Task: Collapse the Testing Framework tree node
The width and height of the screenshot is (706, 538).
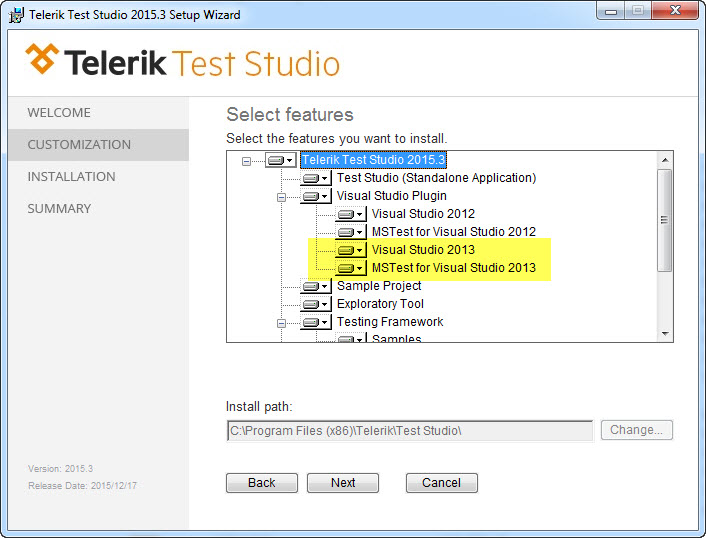Action: click(x=282, y=322)
